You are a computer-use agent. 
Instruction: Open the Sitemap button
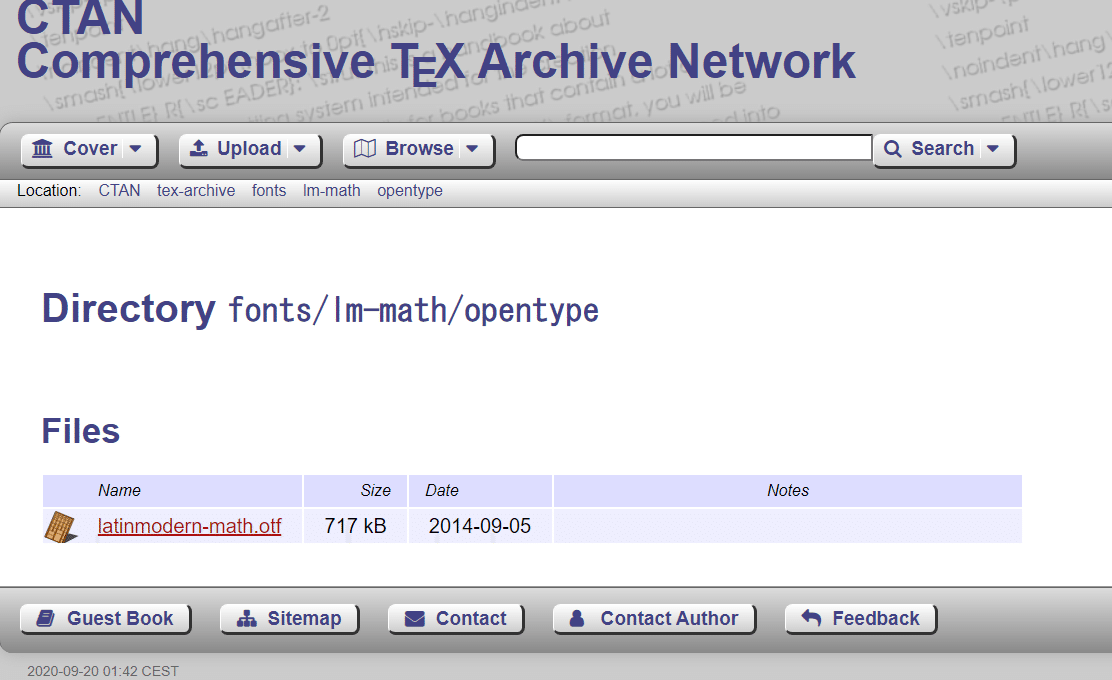click(x=289, y=618)
